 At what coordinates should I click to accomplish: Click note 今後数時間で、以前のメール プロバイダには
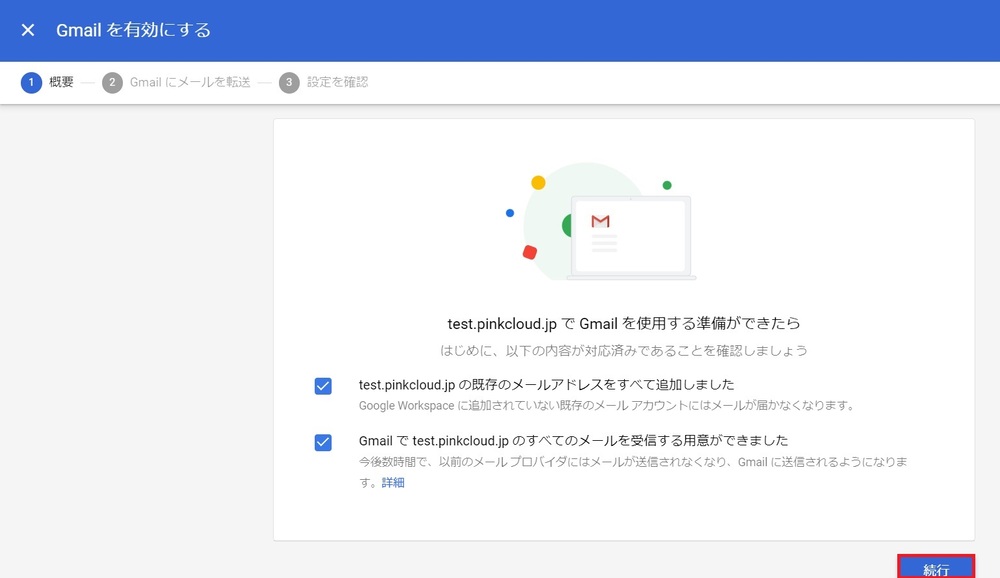click(x=633, y=471)
